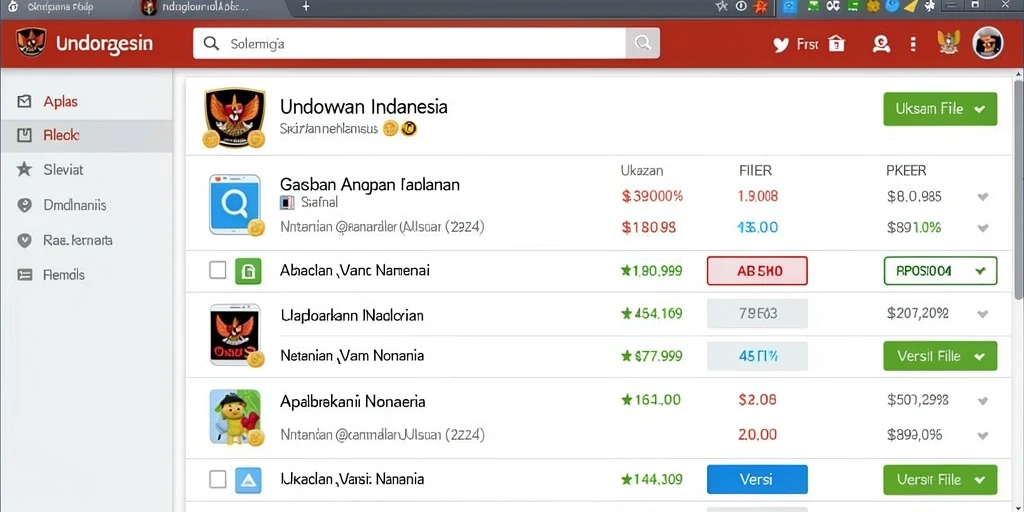Expand the chevron next to $893,0%
This screenshot has width=1024, height=512.
pyautogui.click(x=982, y=434)
